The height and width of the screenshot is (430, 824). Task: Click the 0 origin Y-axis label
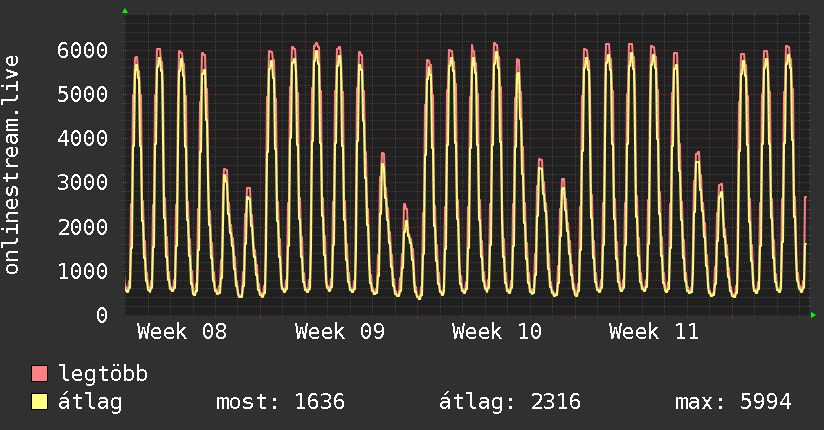101,315
